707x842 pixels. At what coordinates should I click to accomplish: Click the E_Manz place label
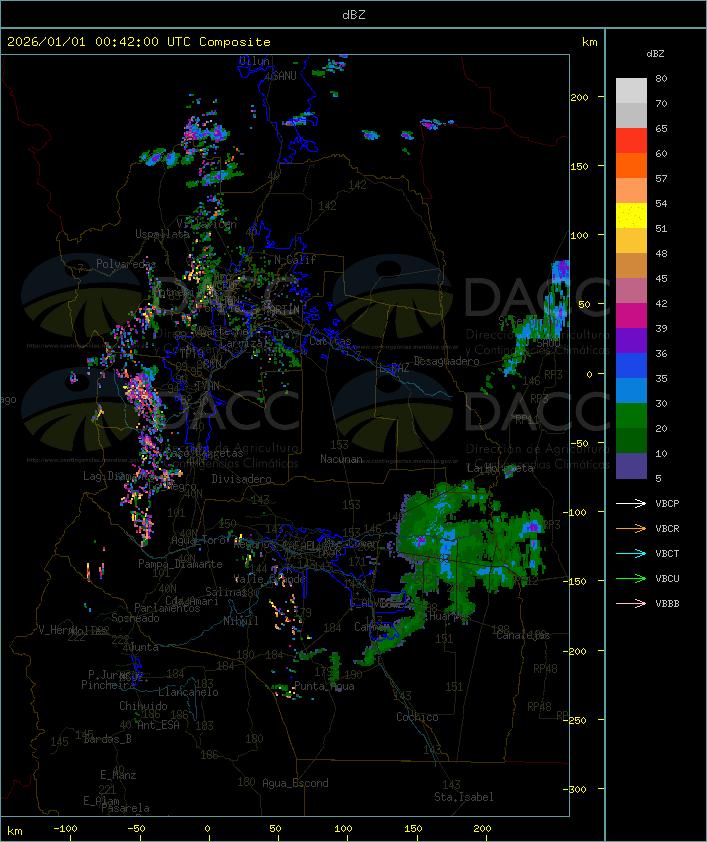[118, 775]
